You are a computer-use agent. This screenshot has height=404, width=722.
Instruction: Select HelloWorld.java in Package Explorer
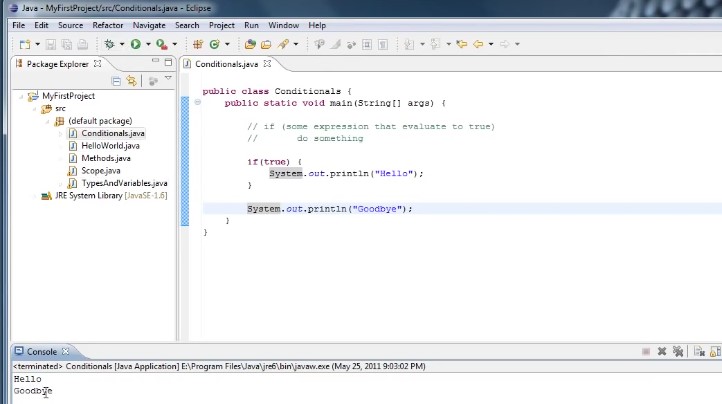(x=110, y=146)
